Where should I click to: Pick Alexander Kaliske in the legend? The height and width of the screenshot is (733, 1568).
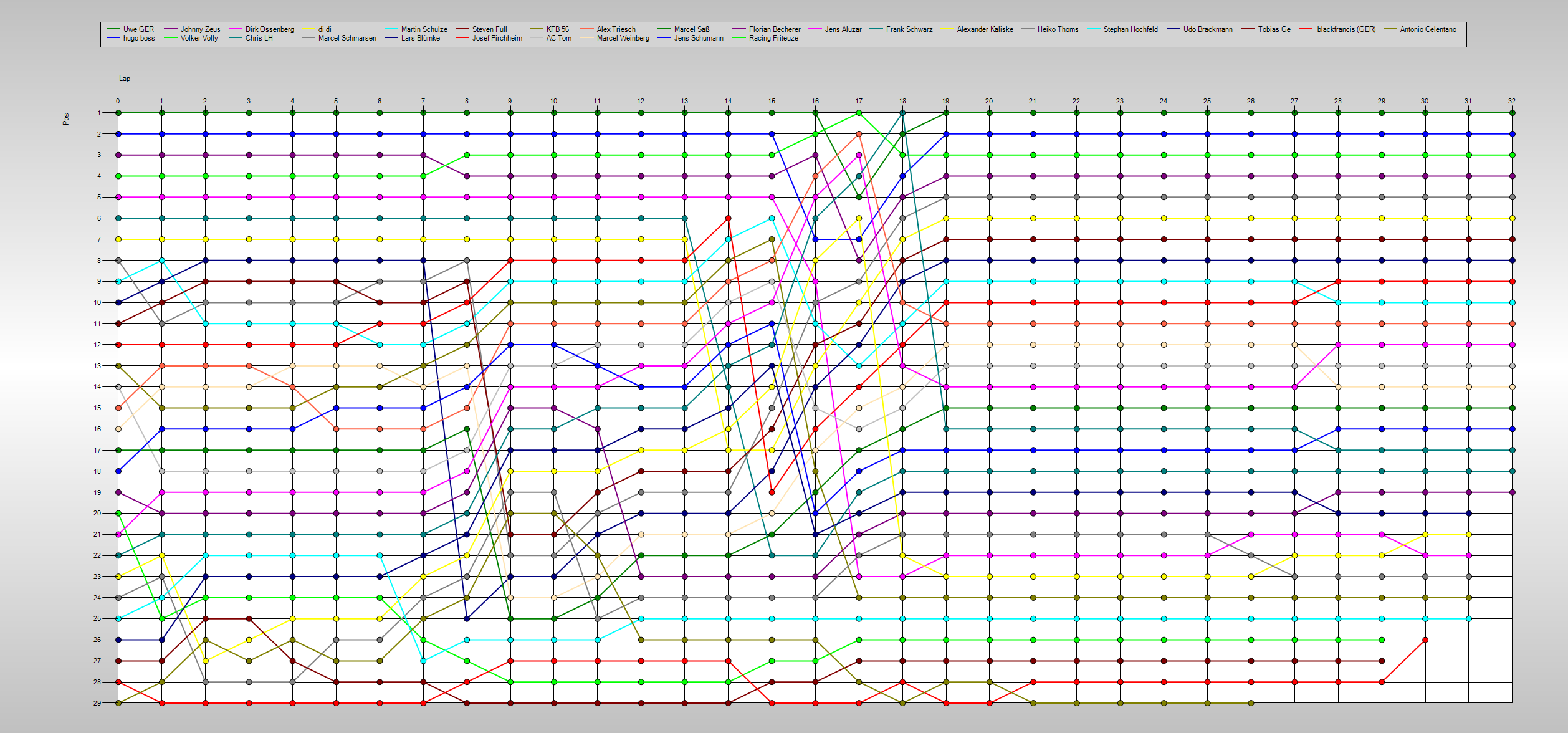click(977, 29)
